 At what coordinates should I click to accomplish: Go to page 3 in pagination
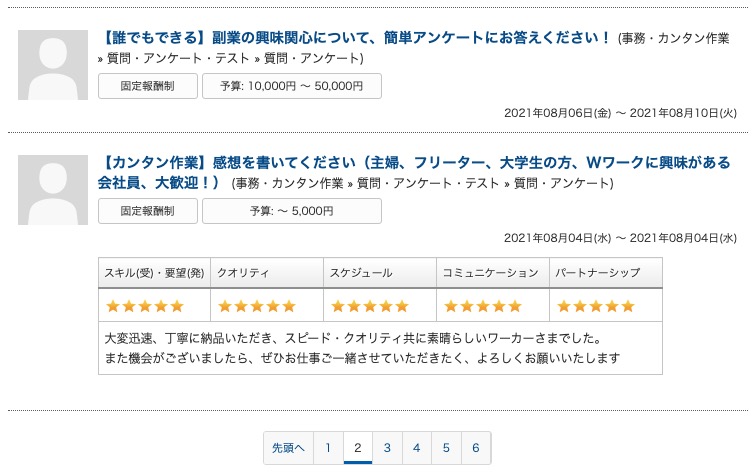pos(387,449)
